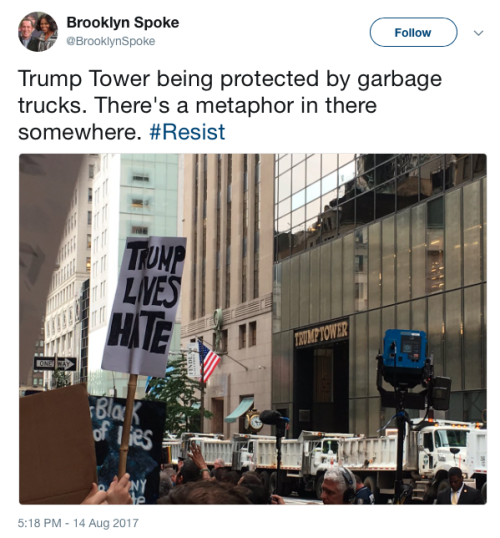Click the One Way street sign in photo
The image size is (500, 538).
tap(55, 364)
